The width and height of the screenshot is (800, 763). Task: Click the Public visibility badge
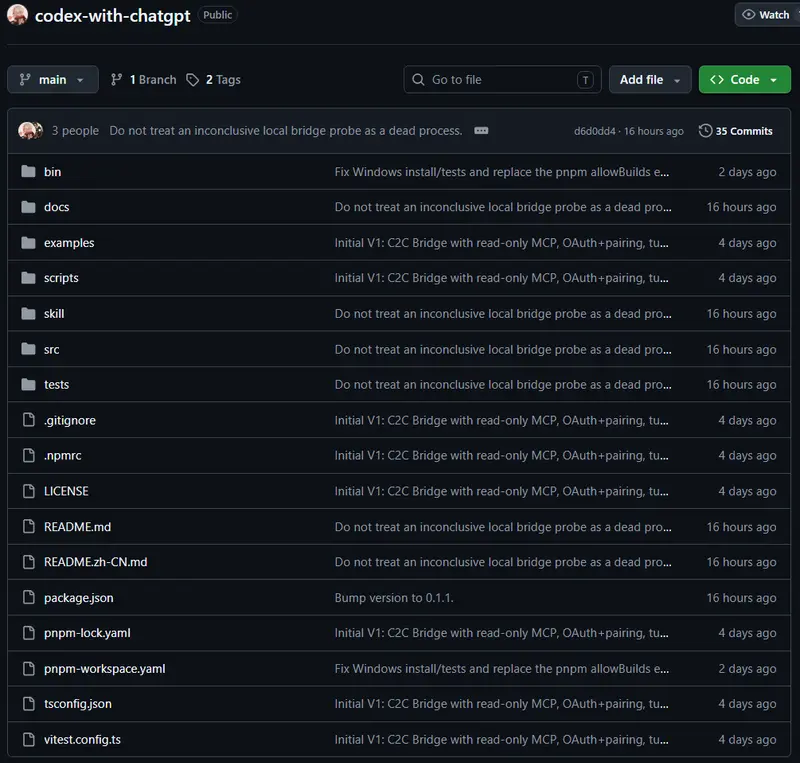[x=217, y=15]
